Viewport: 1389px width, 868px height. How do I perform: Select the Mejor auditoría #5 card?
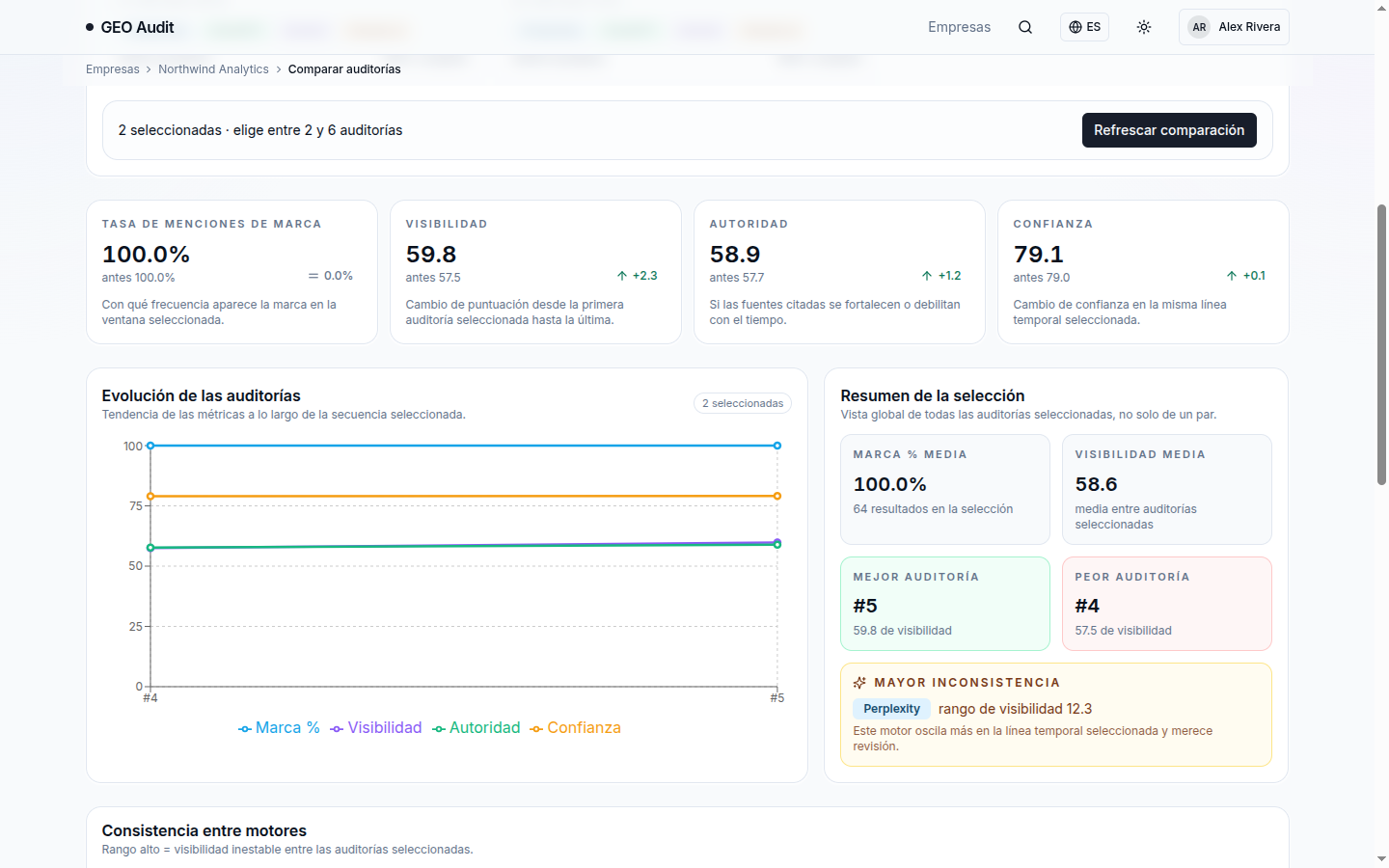click(945, 604)
